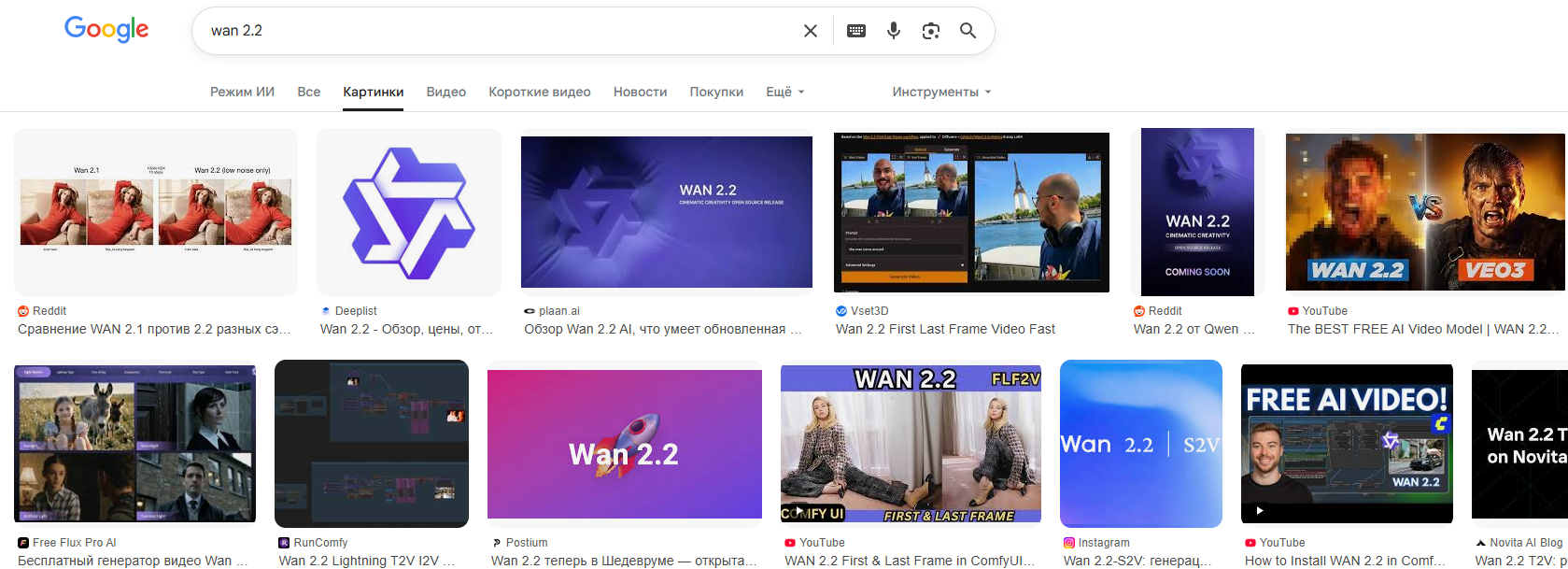Click the Deeplist source favicon
The image size is (1568, 569).
coord(326,311)
